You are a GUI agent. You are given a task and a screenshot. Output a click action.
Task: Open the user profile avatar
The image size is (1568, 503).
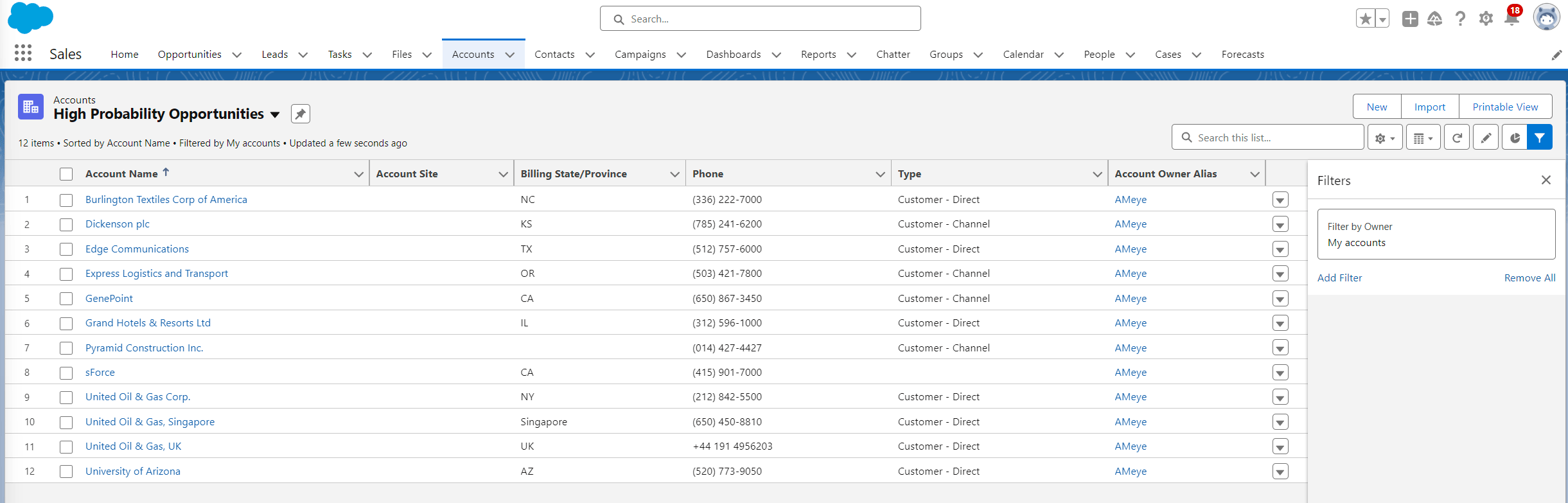click(1546, 17)
